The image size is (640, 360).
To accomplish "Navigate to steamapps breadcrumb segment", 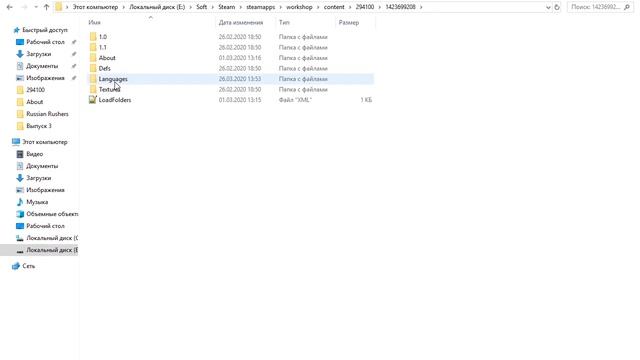I will click(260, 7).
